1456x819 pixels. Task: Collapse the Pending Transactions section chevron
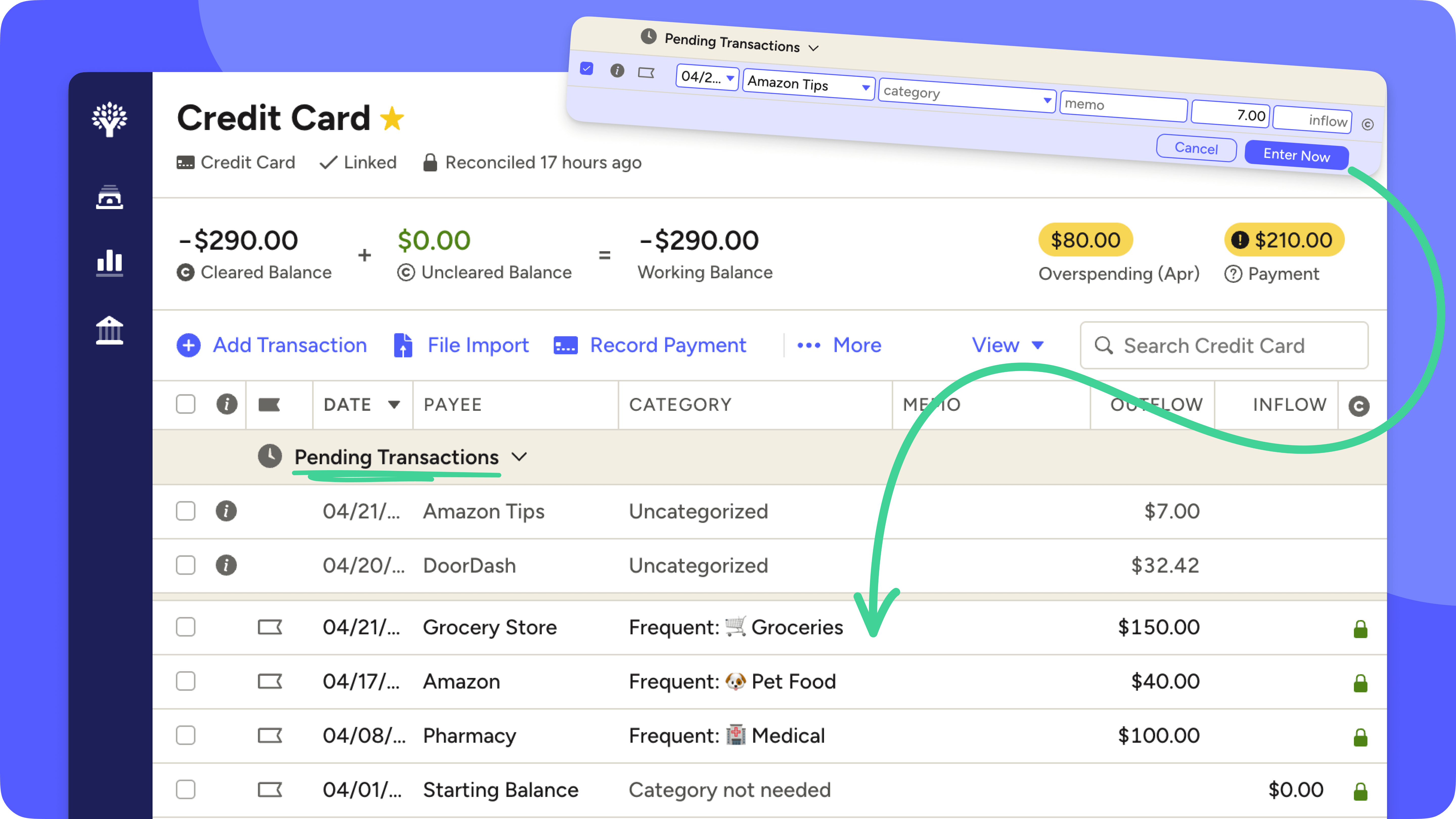(519, 457)
